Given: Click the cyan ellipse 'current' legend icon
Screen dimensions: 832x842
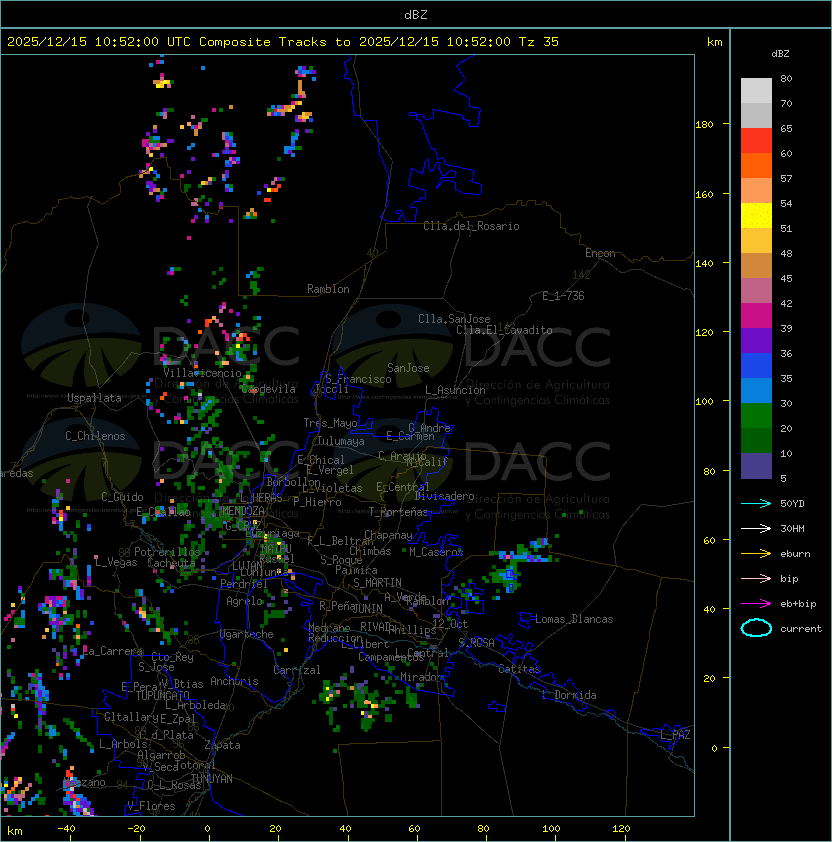Looking at the screenshot, I should [x=756, y=628].
